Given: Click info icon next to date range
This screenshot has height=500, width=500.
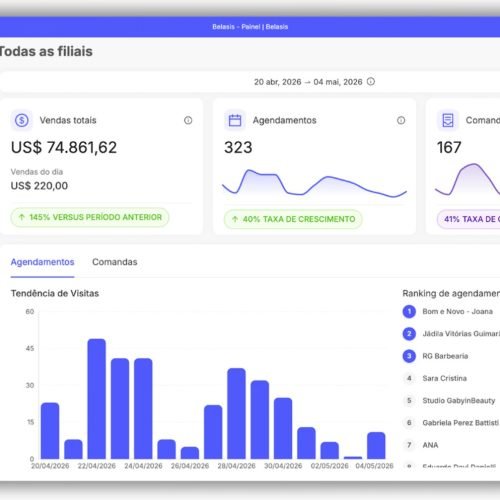Looking at the screenshot, I should 371,81.
